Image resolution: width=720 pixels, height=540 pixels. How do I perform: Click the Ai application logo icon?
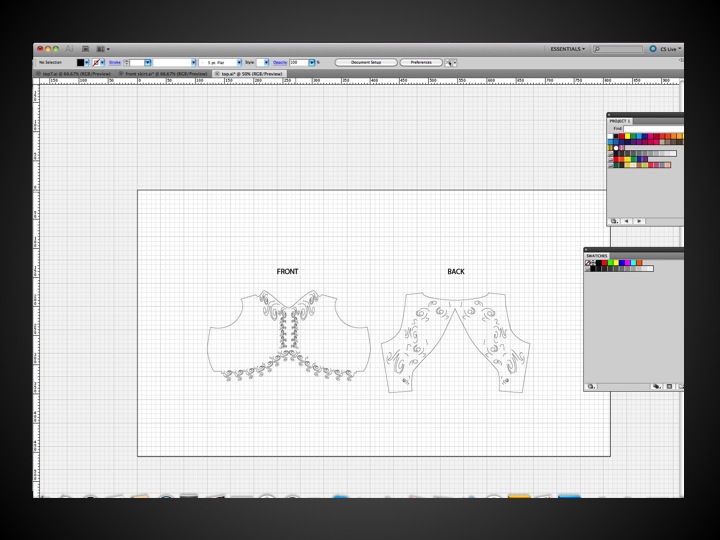[x=69, y=49]
